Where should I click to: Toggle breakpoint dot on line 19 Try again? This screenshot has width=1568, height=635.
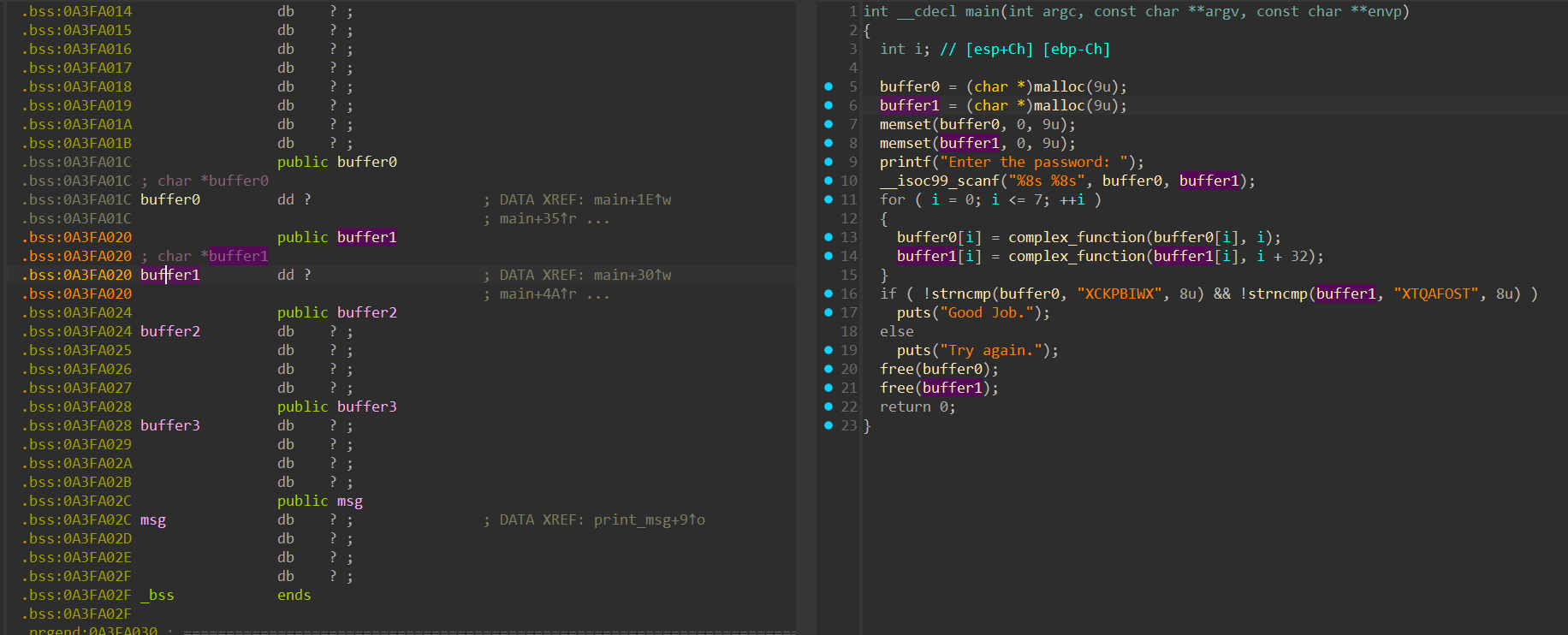[829, 350]
